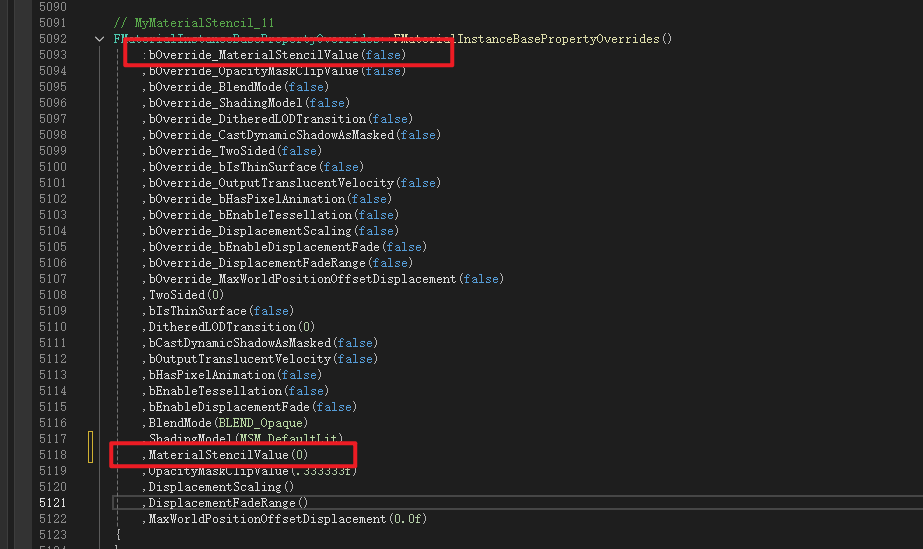Click the MyMaterialStencil_11 comment
Viewport: 923px width, 549px height.
point(194,23)
